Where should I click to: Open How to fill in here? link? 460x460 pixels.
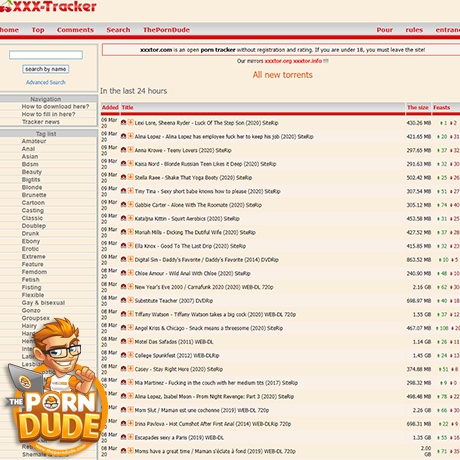point(48,114)
